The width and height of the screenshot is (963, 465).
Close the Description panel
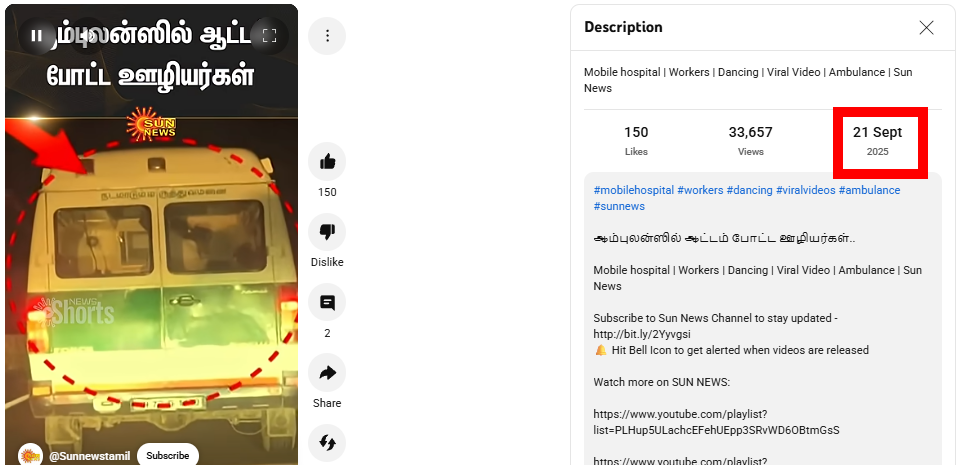pos(926,27)
